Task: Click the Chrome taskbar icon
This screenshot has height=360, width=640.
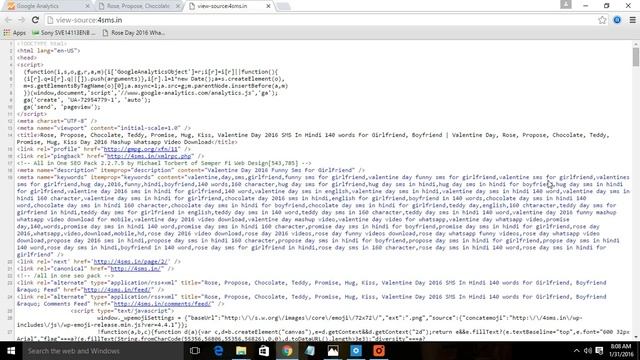Action: tap(287, 351)
